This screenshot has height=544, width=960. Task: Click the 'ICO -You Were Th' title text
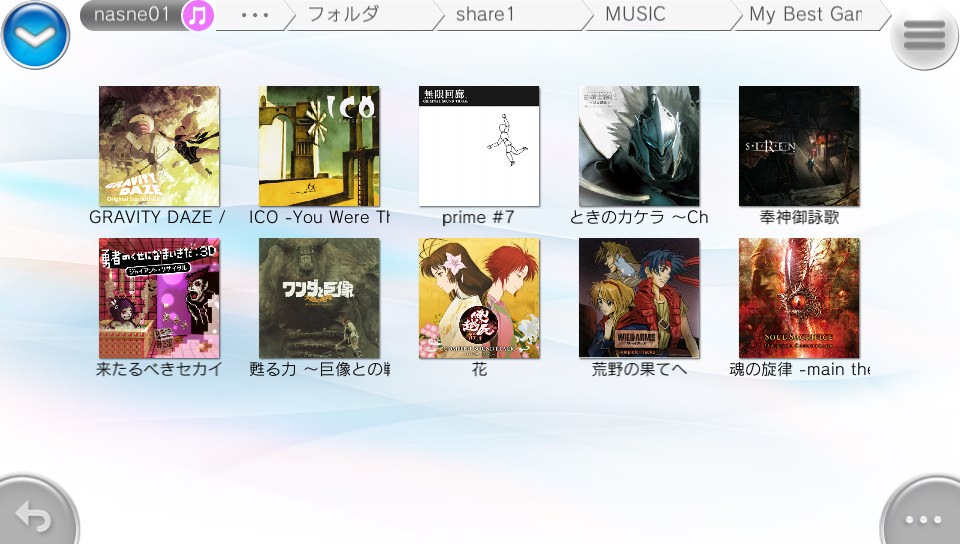point(319,217)
